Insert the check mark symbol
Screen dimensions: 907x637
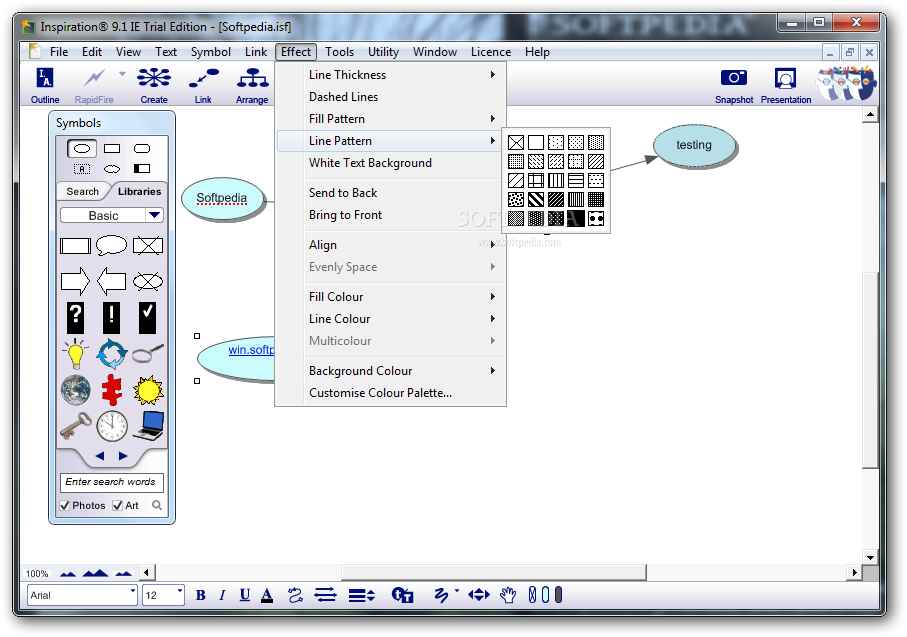click(148, 318)
